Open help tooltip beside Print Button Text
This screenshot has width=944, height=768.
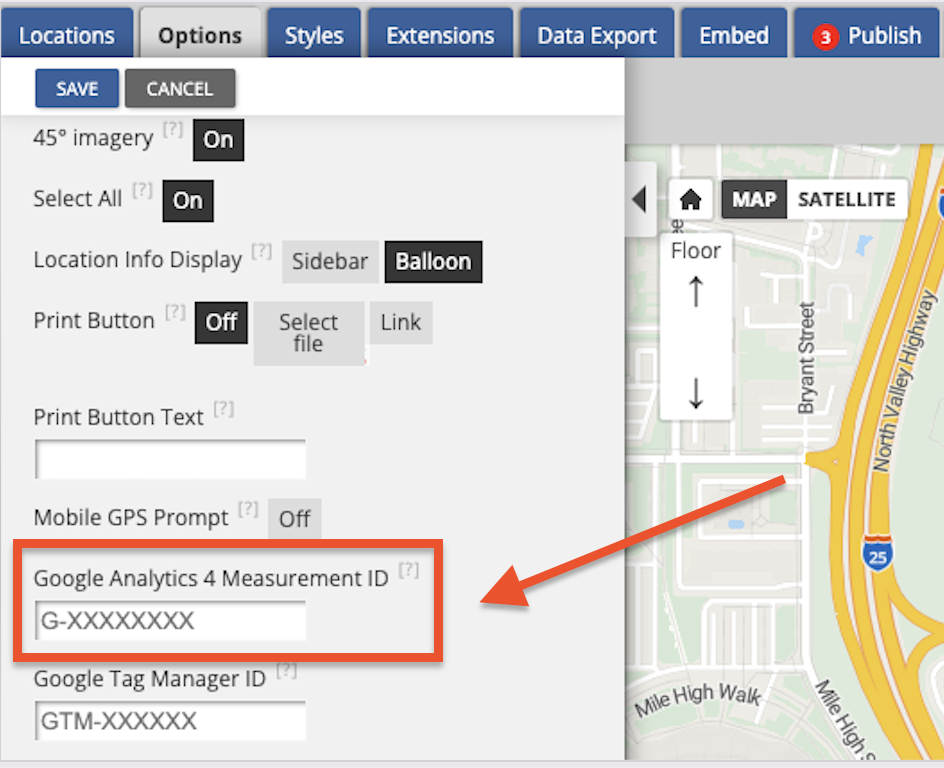pos(224,408)
